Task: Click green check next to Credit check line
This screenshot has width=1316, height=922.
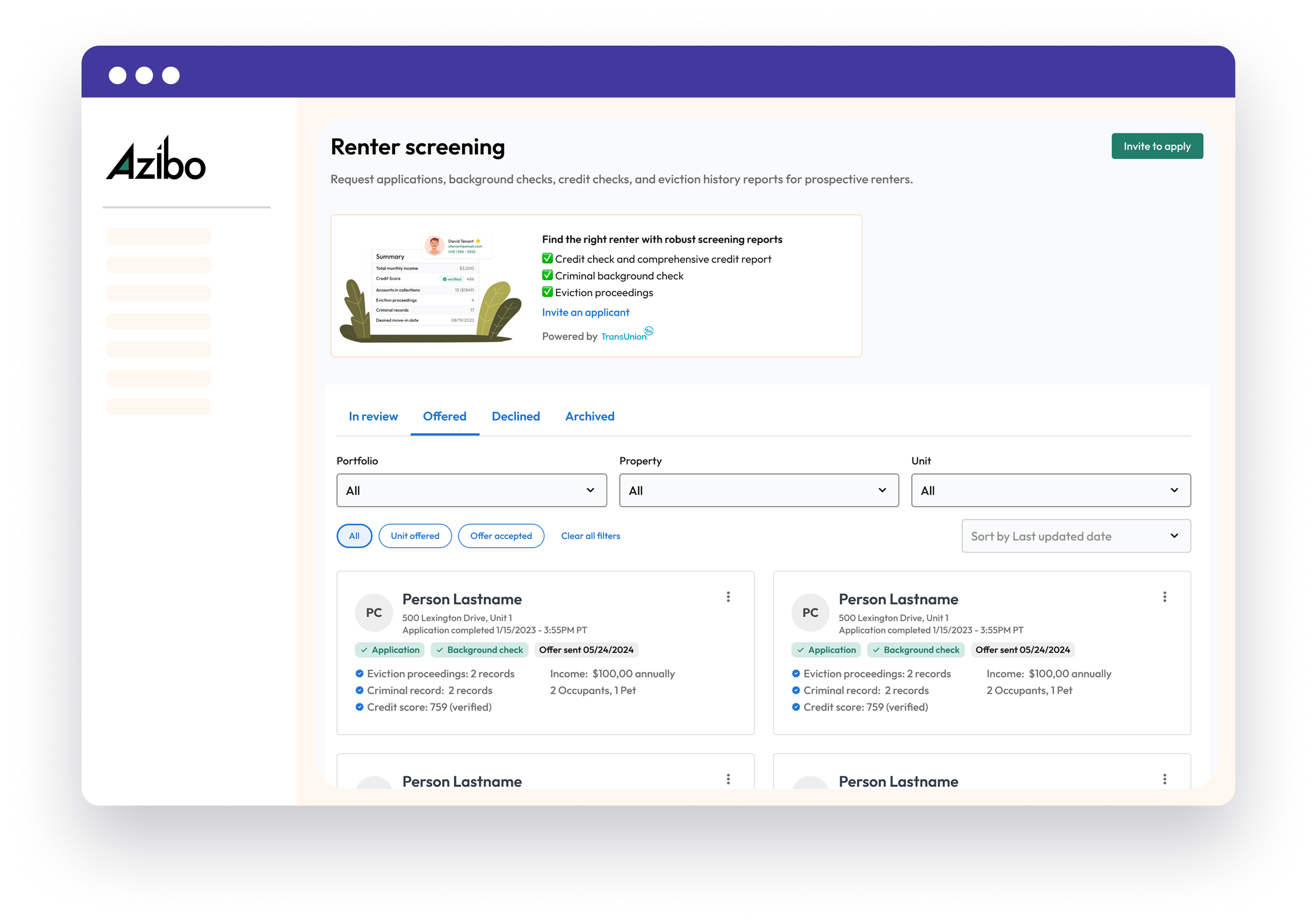Action: 547,259
